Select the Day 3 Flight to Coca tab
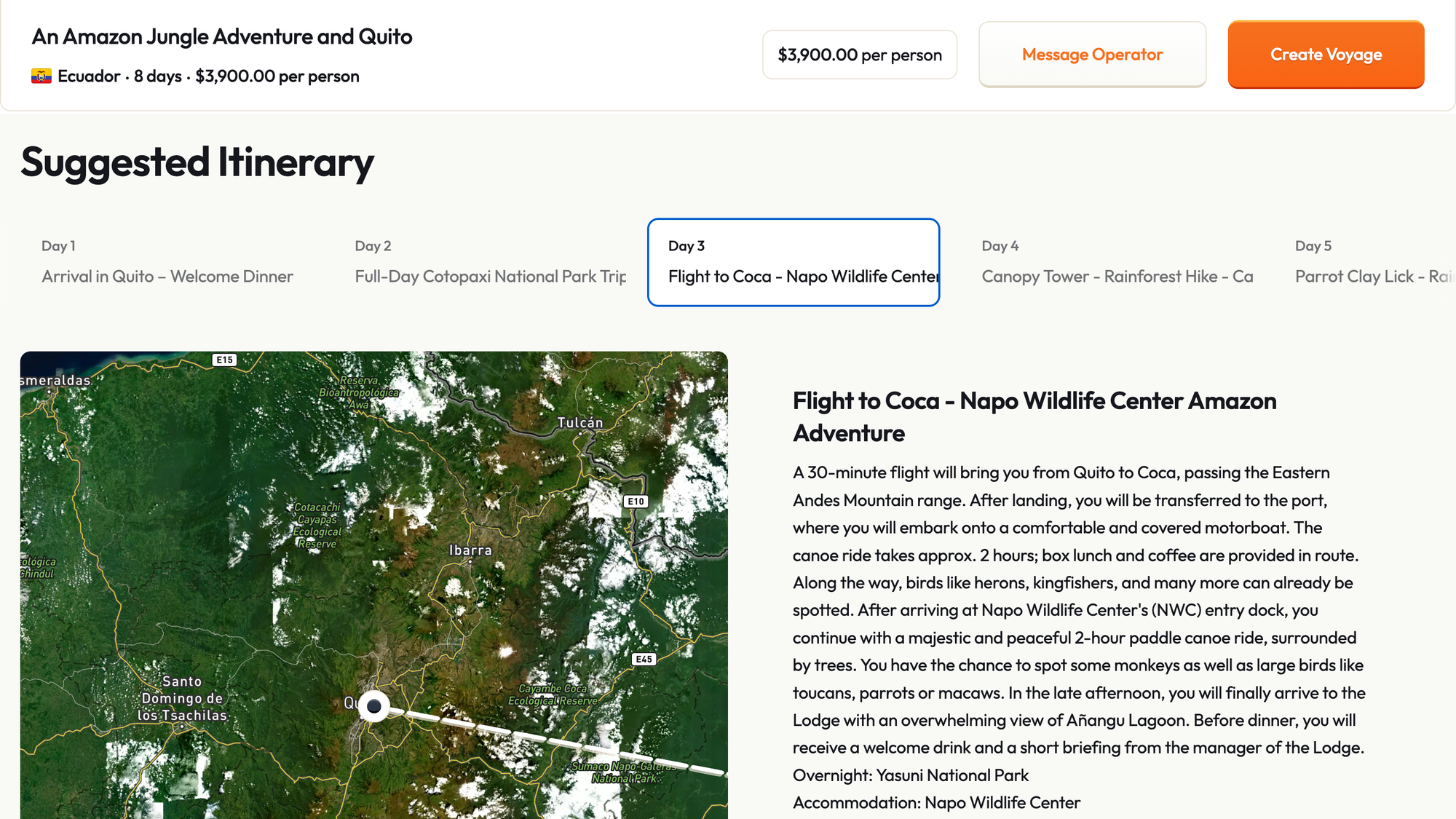The image size is (1456, 819). pyautogui.click(x=794, y=262)
